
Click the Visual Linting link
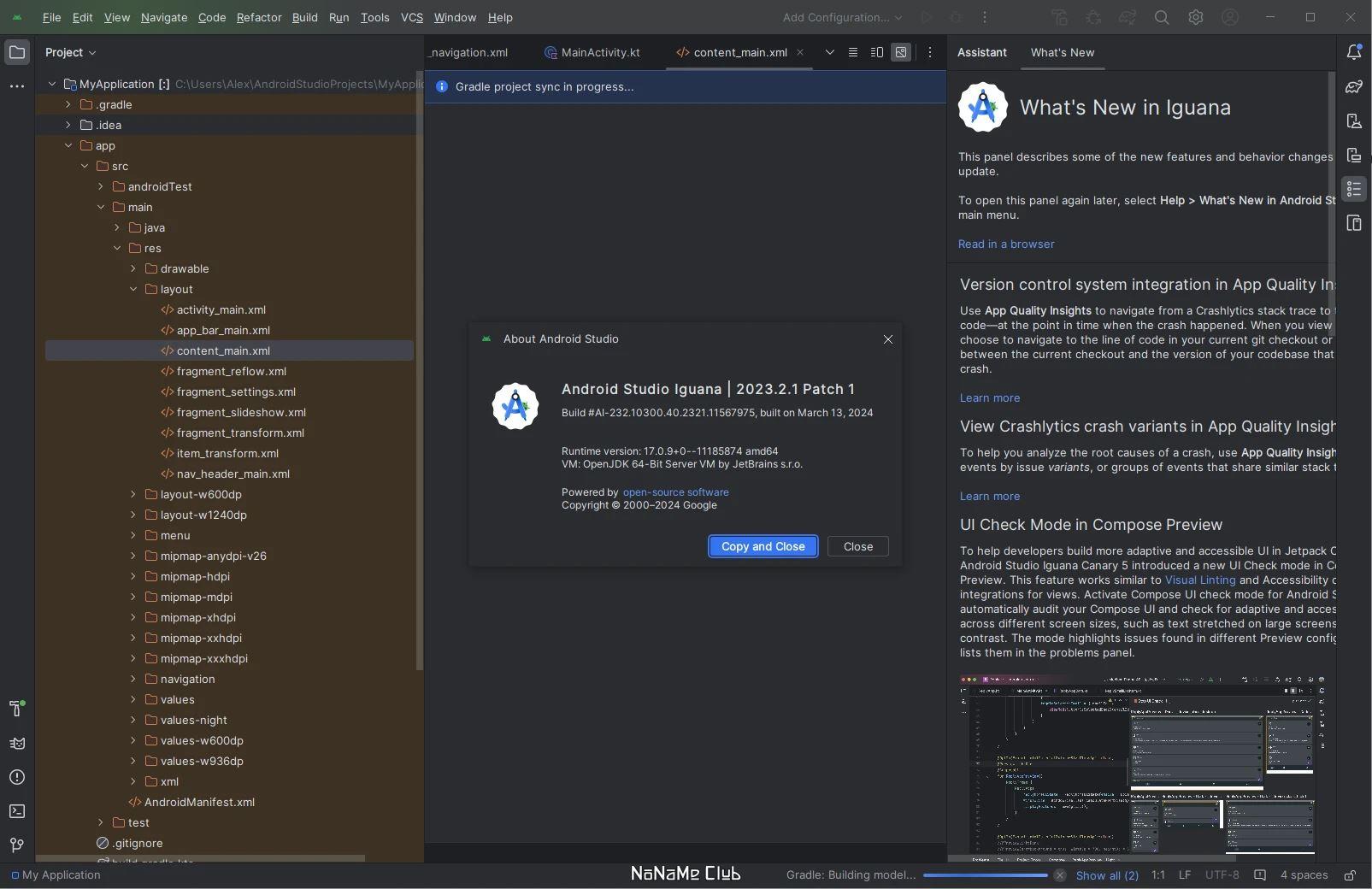coord(1200,580)
